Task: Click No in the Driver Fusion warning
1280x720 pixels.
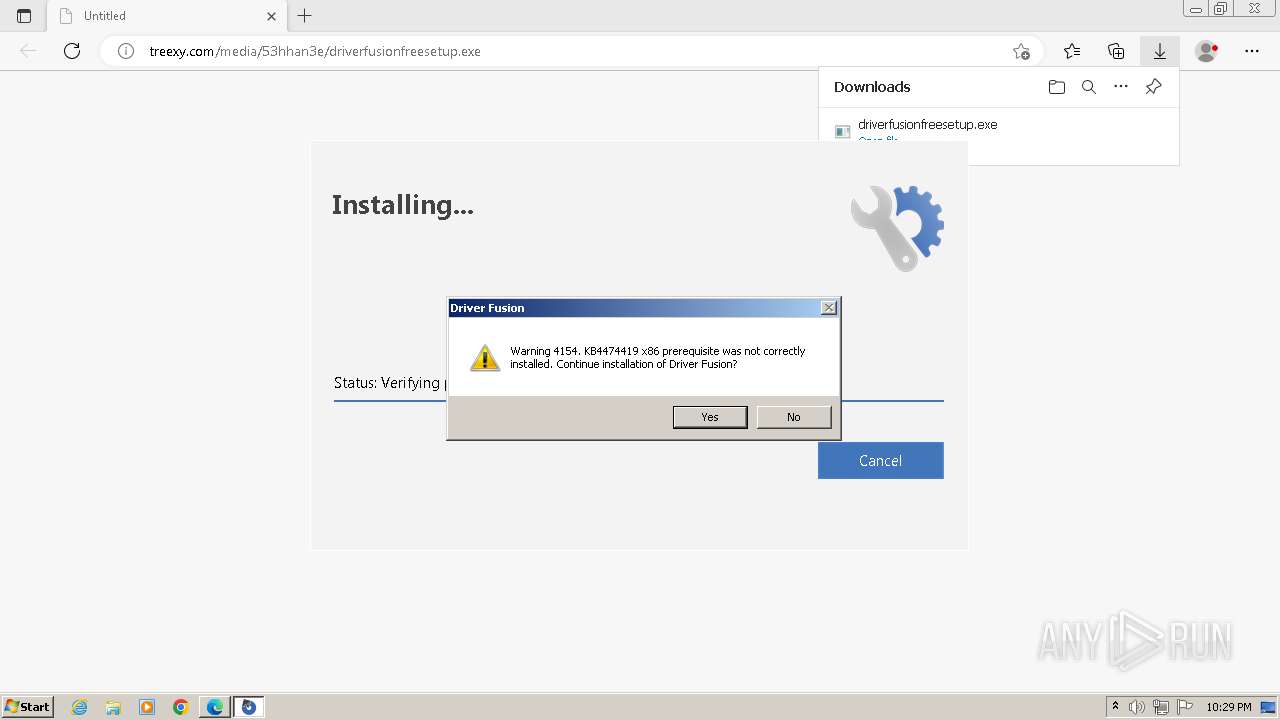Action: coord(794,417)
